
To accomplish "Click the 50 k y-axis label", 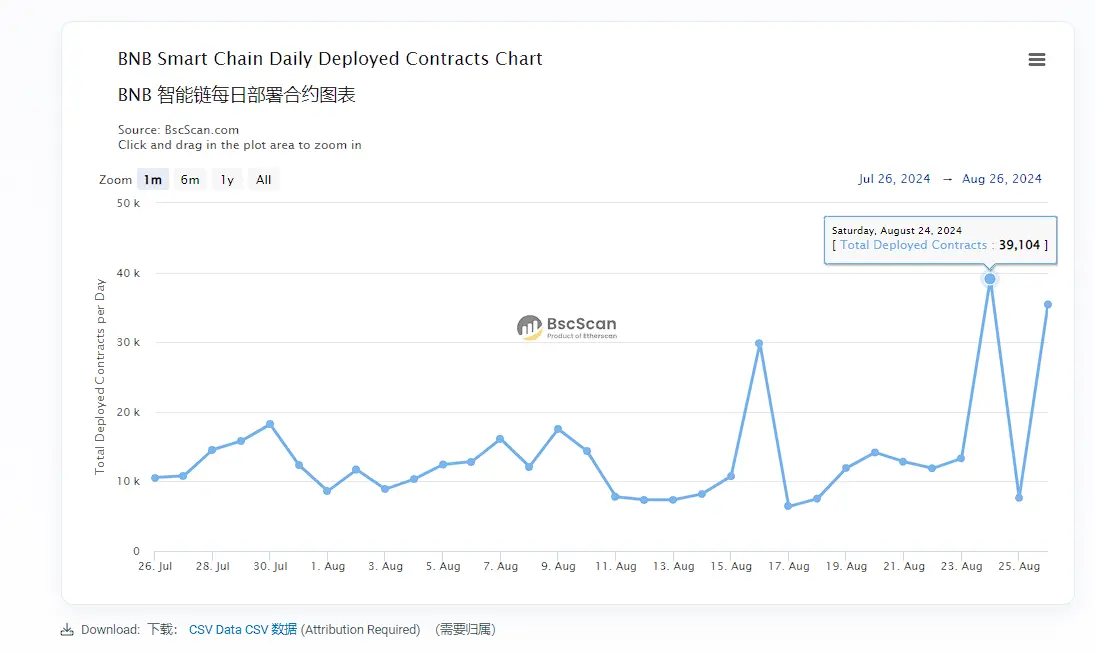I will pyautogui.click(x=126, y=203).
